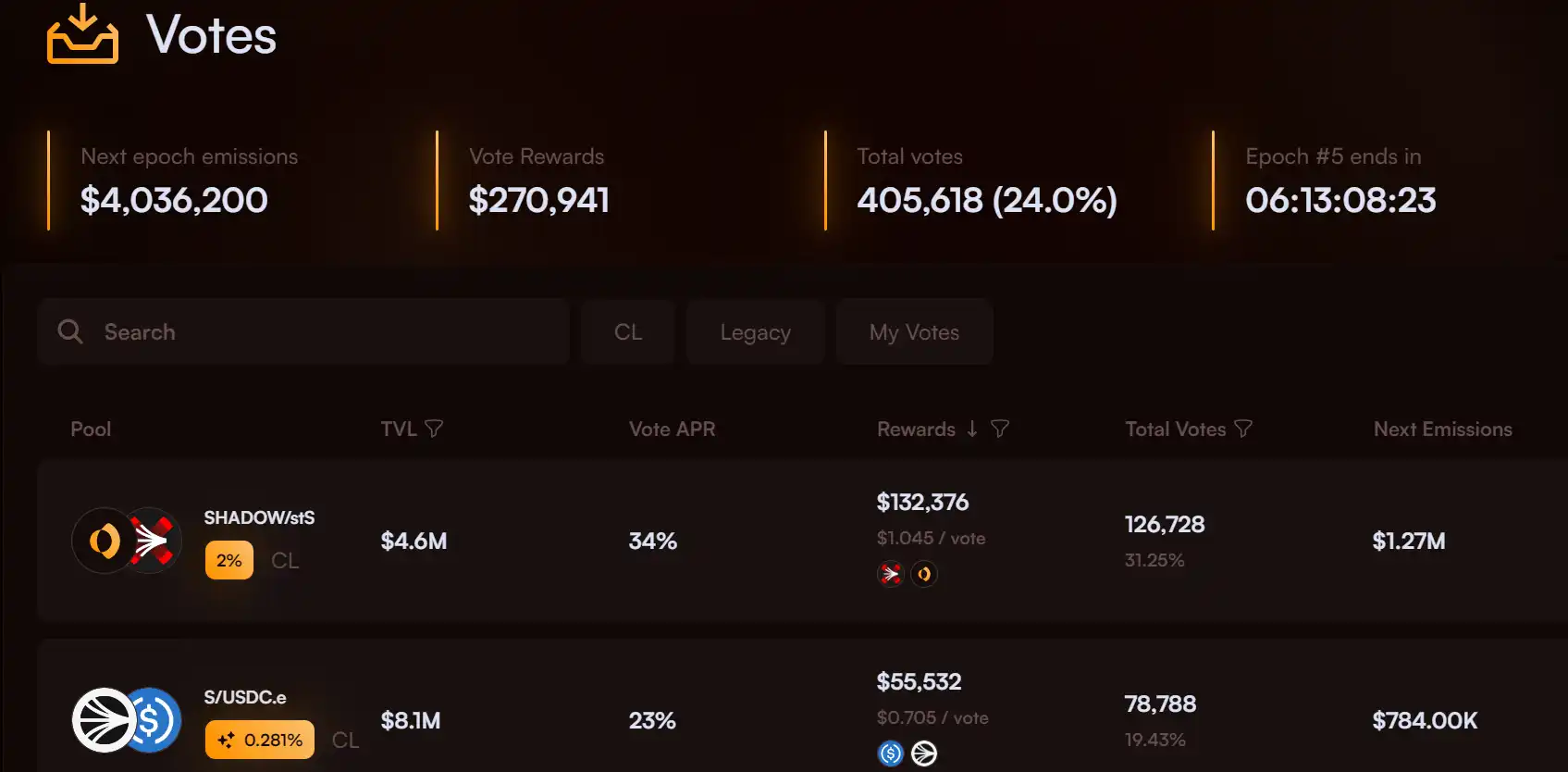Open the Rewards column filter funnel

1000,429
